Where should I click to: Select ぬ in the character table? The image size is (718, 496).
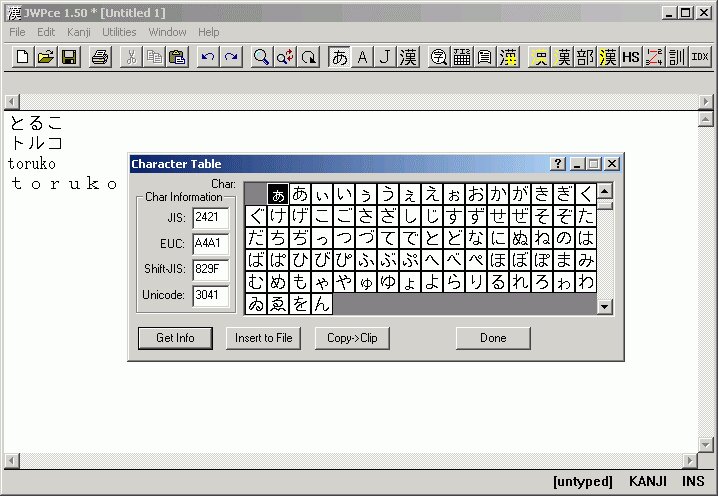(x=520, y=238)
